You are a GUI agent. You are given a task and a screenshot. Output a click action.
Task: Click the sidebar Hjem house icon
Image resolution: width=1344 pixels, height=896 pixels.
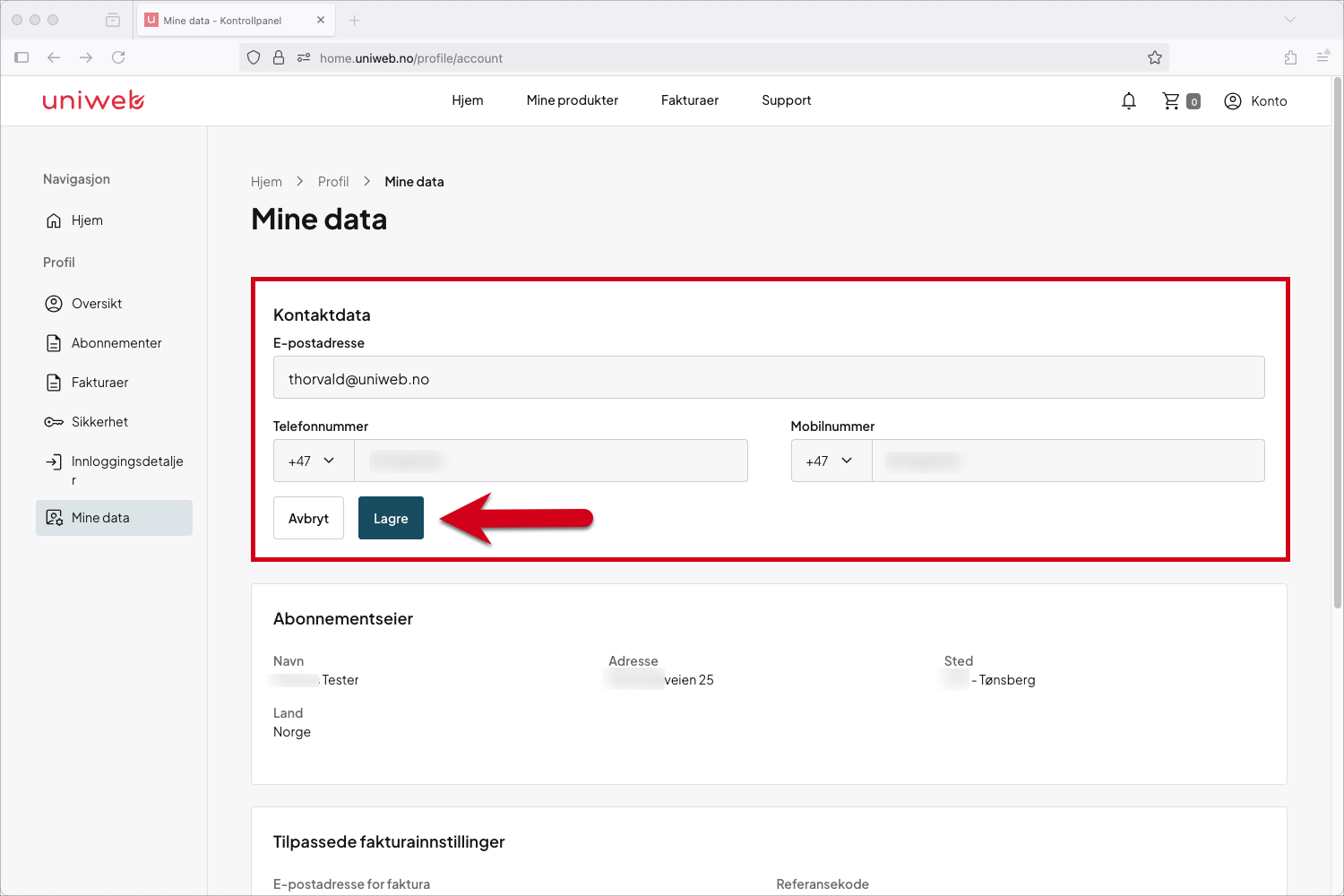tap(54, 220)
